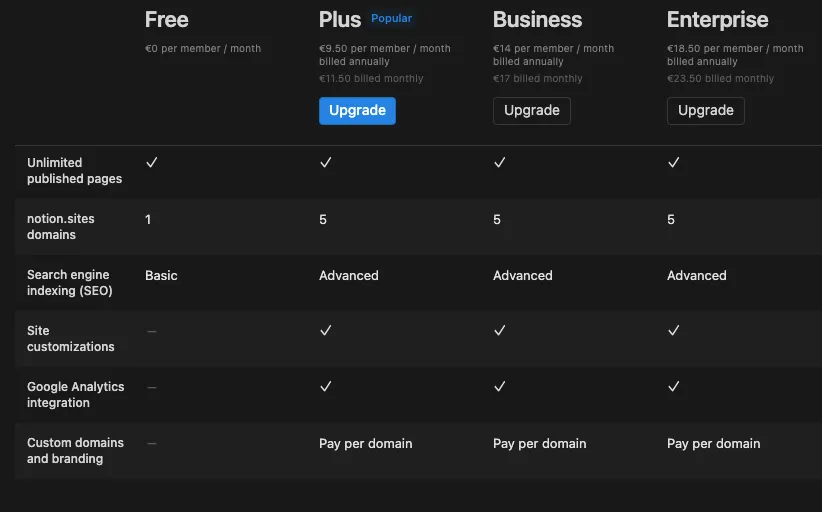
Task: Click the Free dash for Google Analytics integration
Action: [x=152, y=387]
